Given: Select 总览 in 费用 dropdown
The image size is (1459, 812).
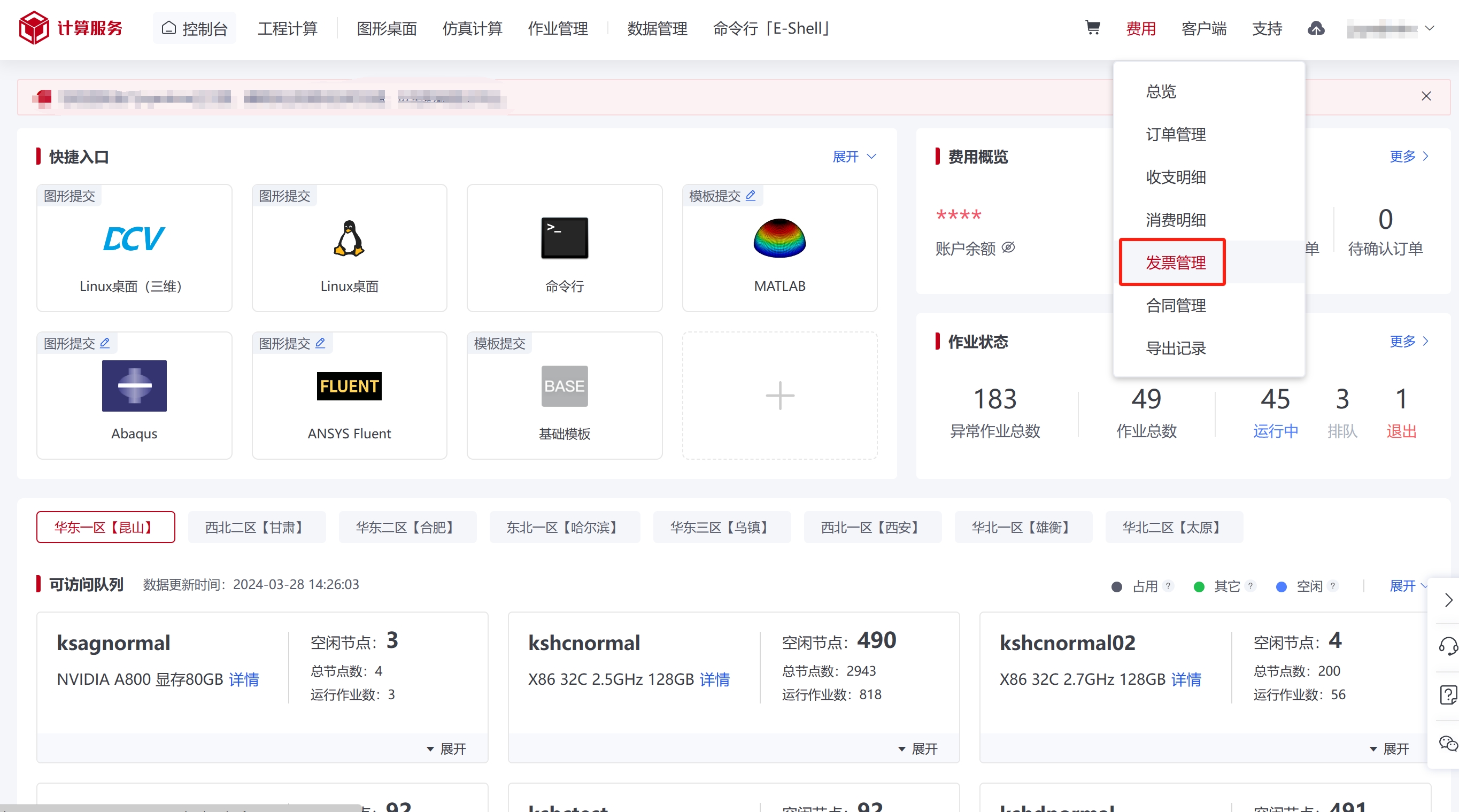Looking at the screenshot, I should click(1209, 92).
